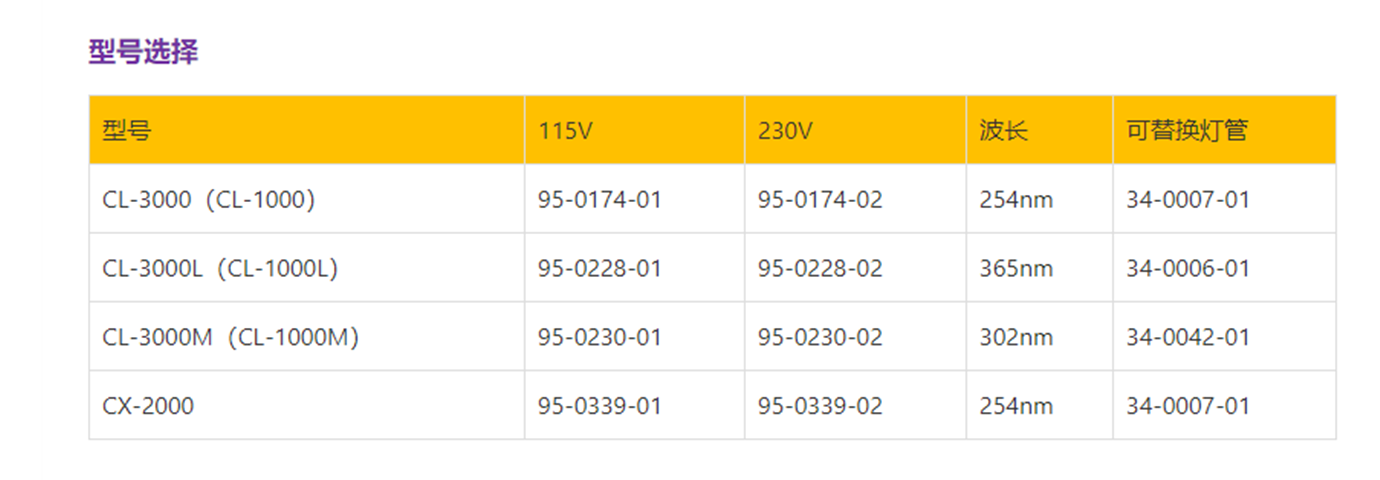Select the CL-3000M (CL-1000M) model cell

pyautogui.click(x=231, y=338)
